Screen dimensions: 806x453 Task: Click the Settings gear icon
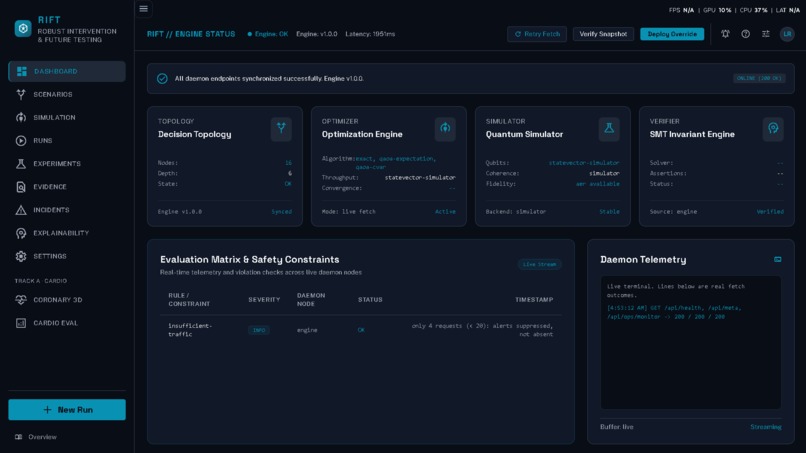[21, 256]
